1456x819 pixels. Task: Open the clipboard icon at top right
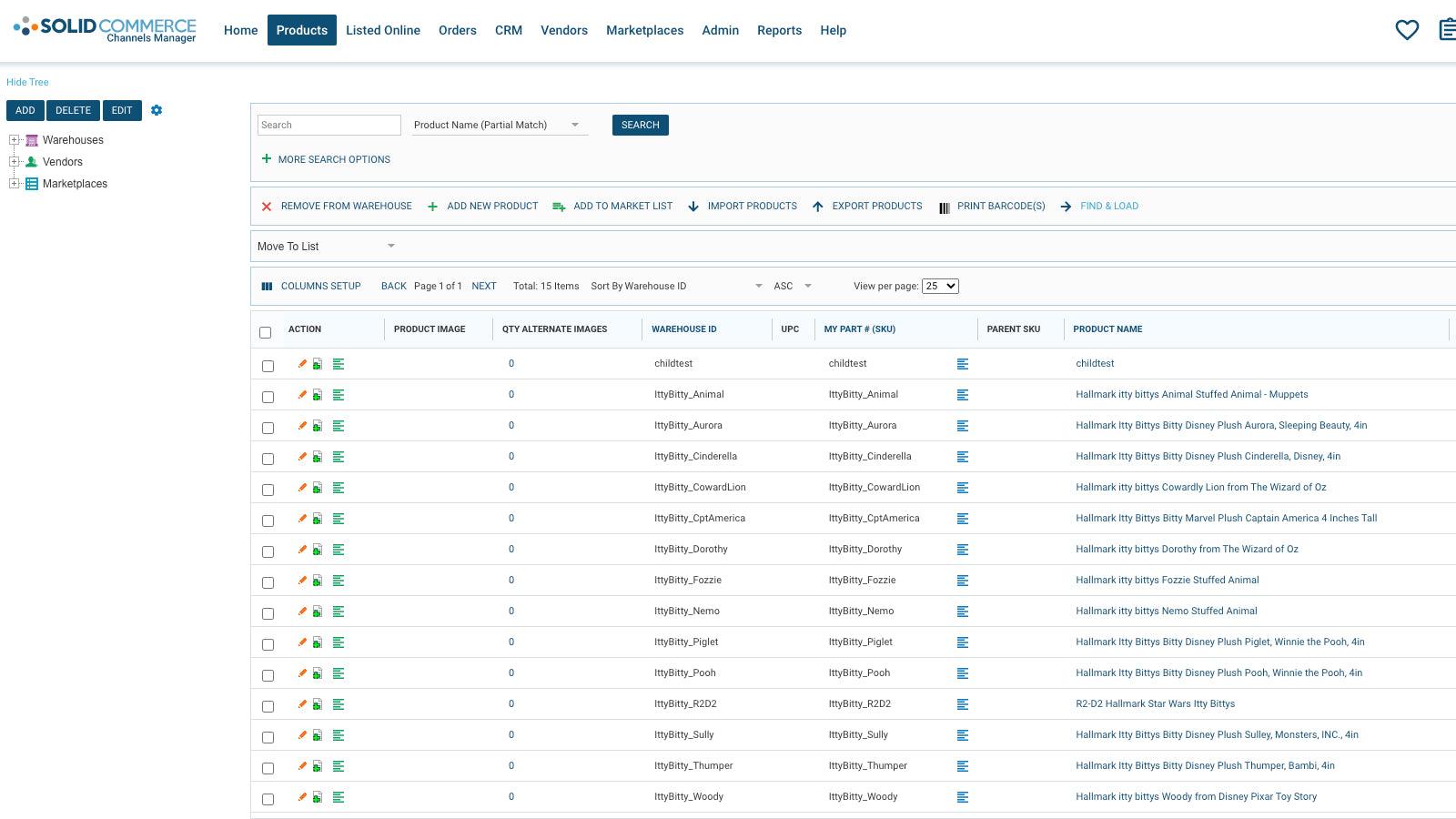(1447, 29)
